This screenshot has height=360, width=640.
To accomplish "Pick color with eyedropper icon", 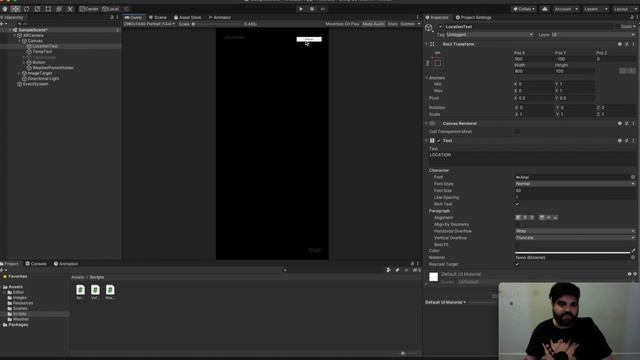I will click(633, 251).
